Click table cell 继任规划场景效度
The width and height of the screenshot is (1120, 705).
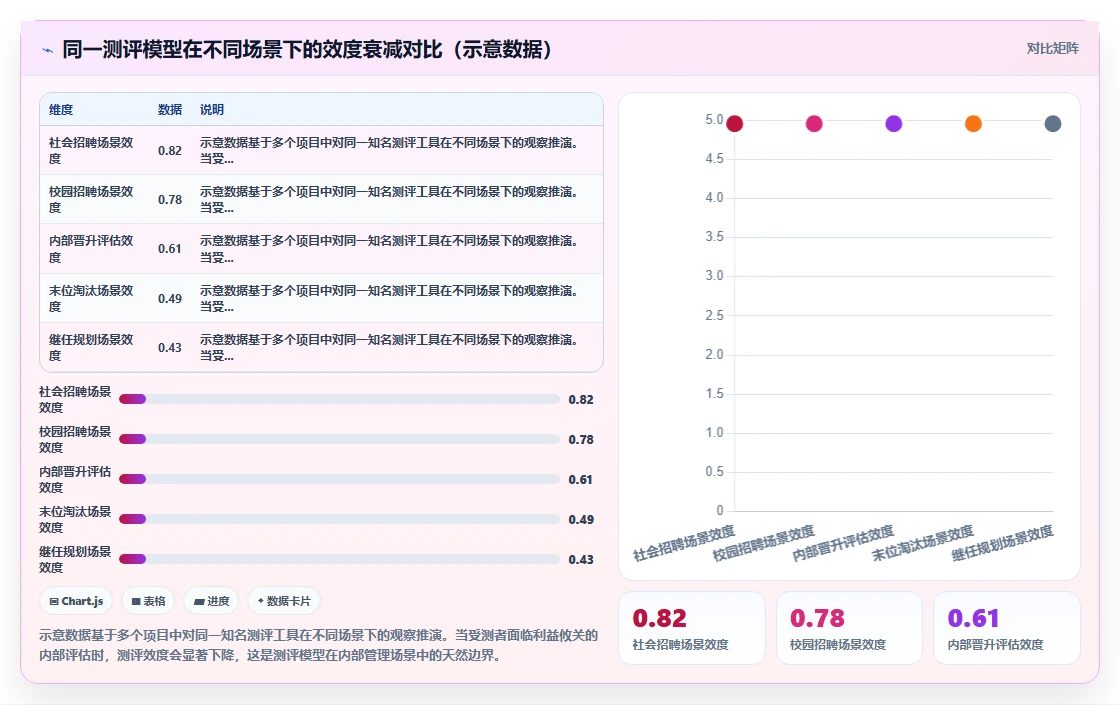click(x=91, y=347)
